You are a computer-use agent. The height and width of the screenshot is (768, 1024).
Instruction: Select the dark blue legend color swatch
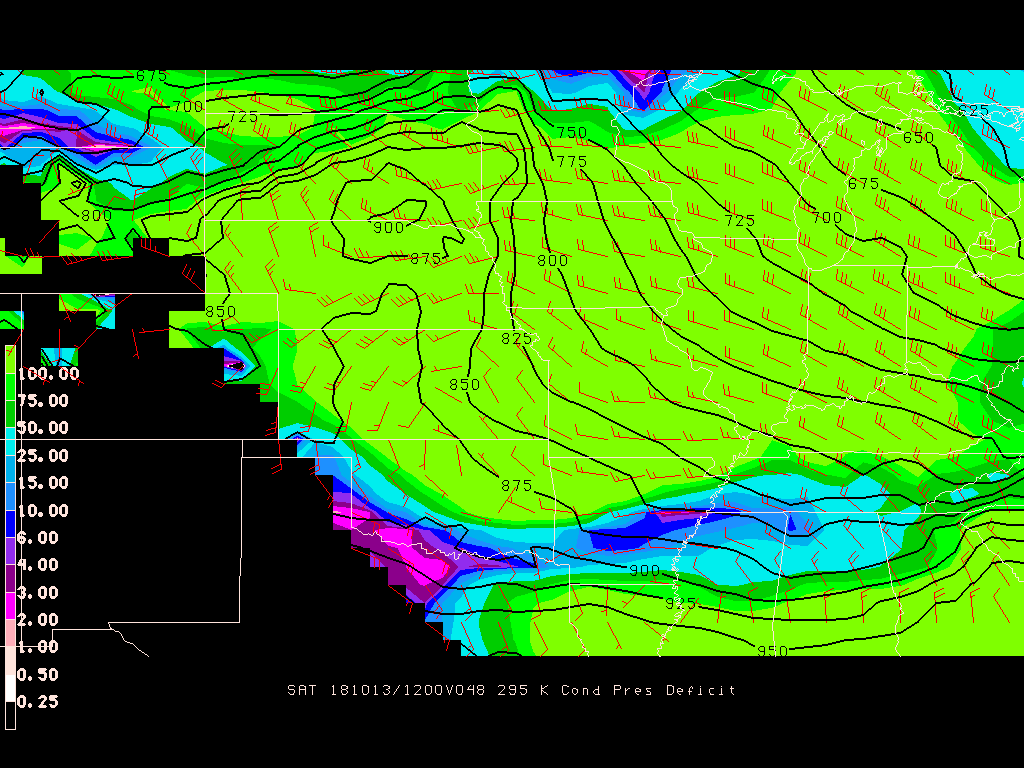[x=10, y=523]
